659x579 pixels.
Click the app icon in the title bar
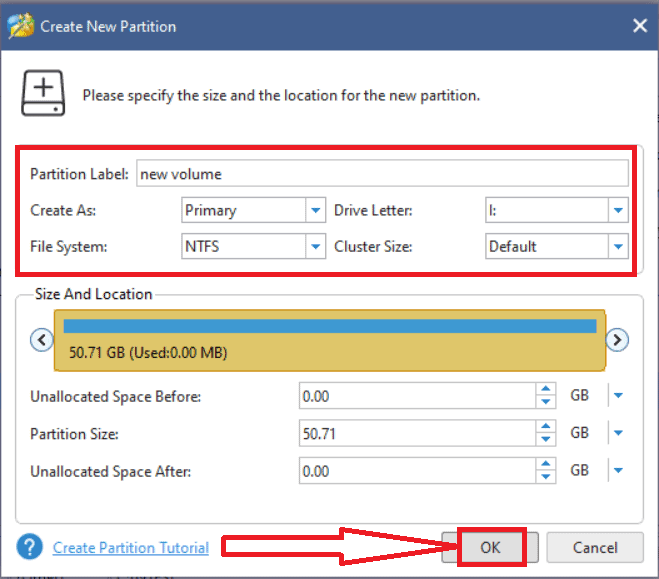coord(21,26)
